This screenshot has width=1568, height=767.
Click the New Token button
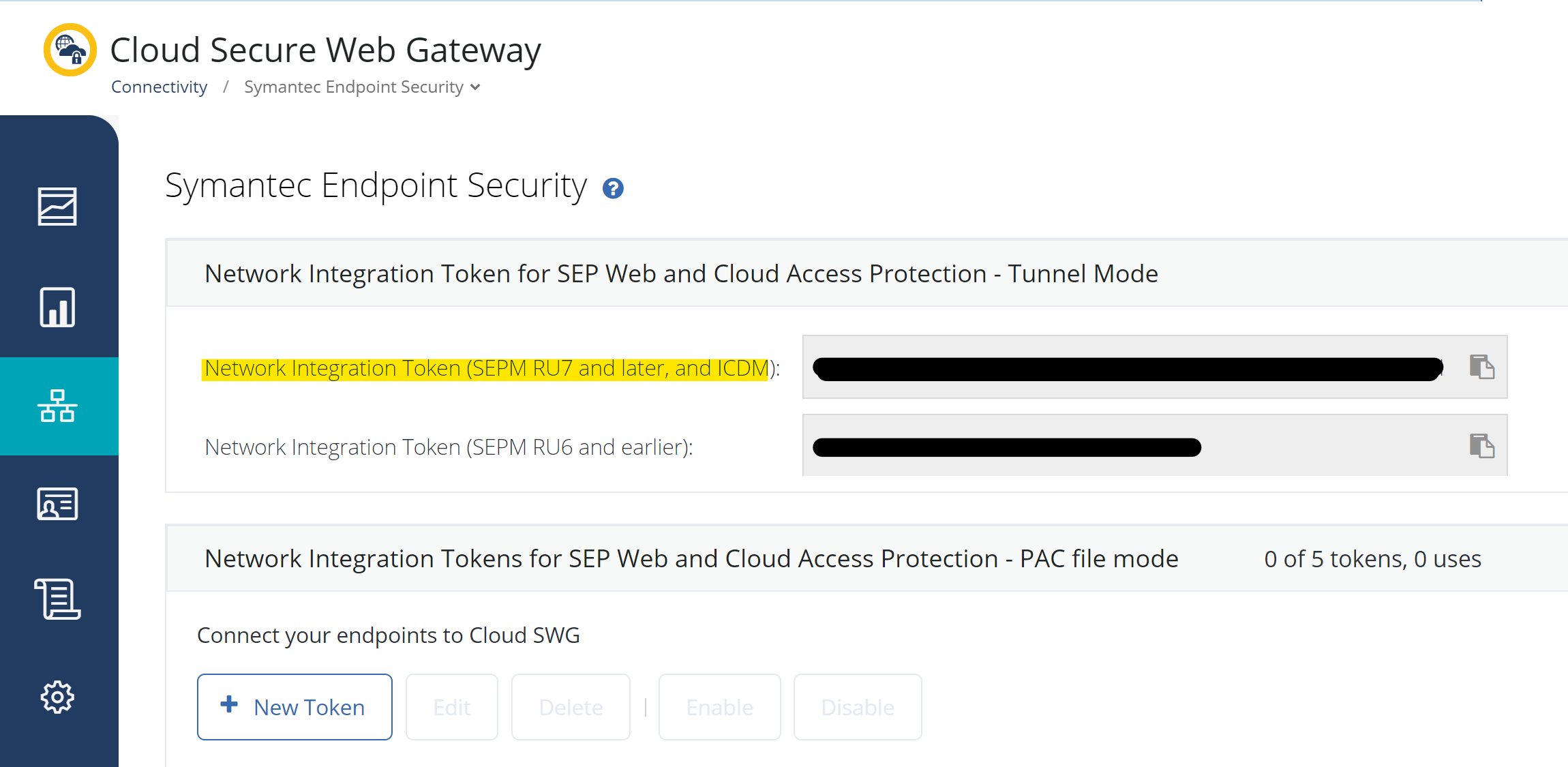(295, 707)
